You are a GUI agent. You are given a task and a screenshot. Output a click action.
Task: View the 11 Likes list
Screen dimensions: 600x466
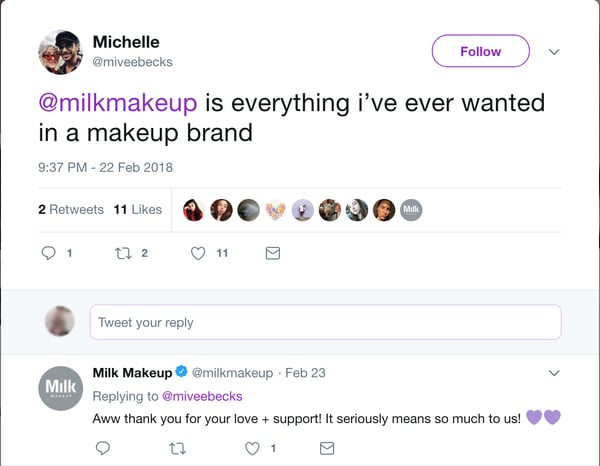click(x=138, y=210)
